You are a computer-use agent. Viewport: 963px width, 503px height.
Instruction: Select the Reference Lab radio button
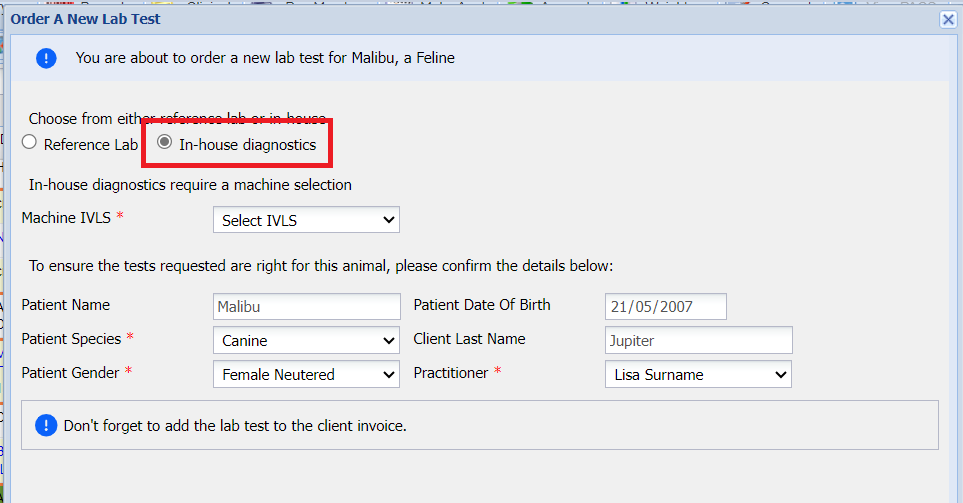[29, 142]
